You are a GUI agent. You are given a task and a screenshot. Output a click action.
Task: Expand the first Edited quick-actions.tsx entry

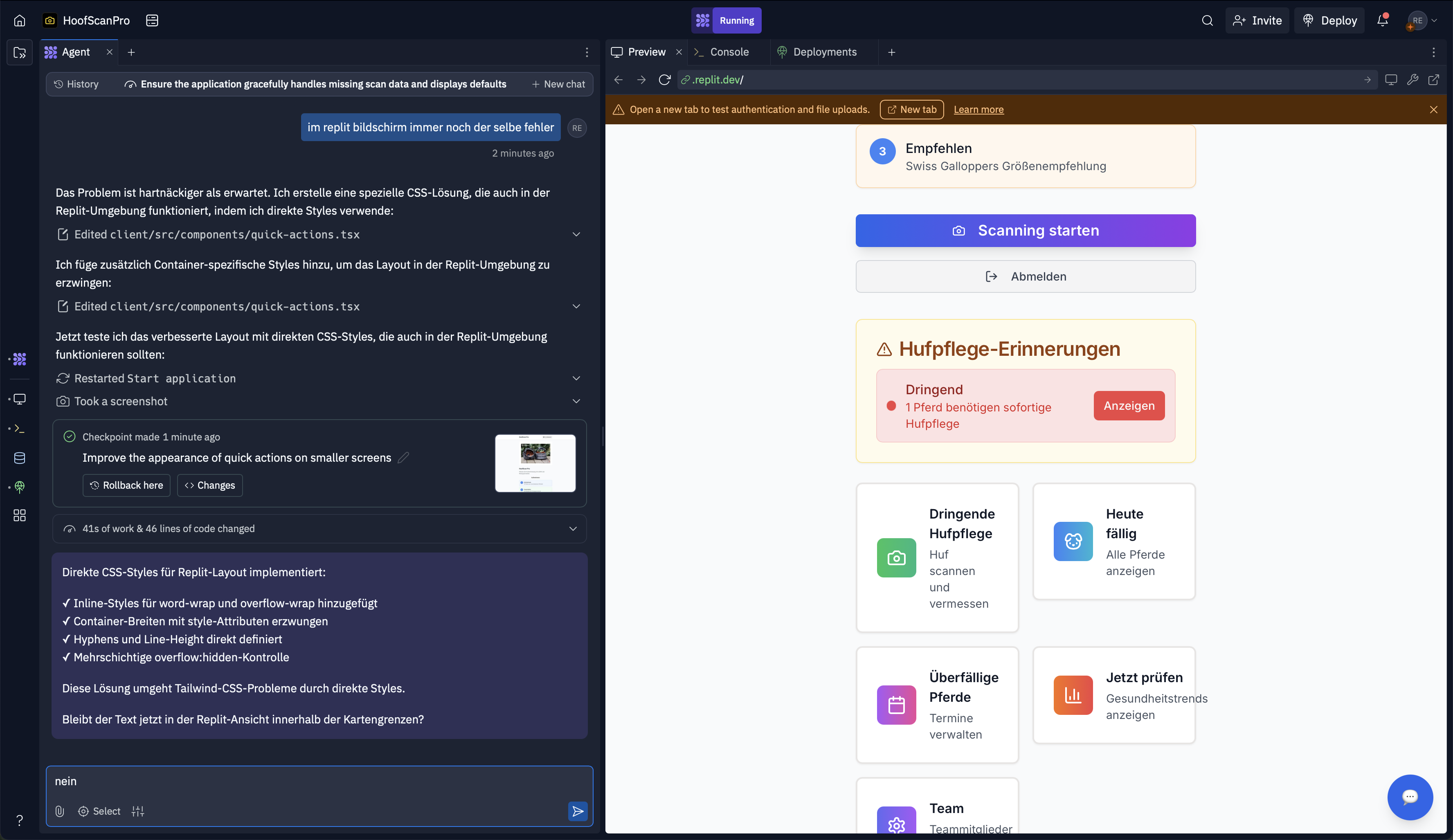click(576, 234)
